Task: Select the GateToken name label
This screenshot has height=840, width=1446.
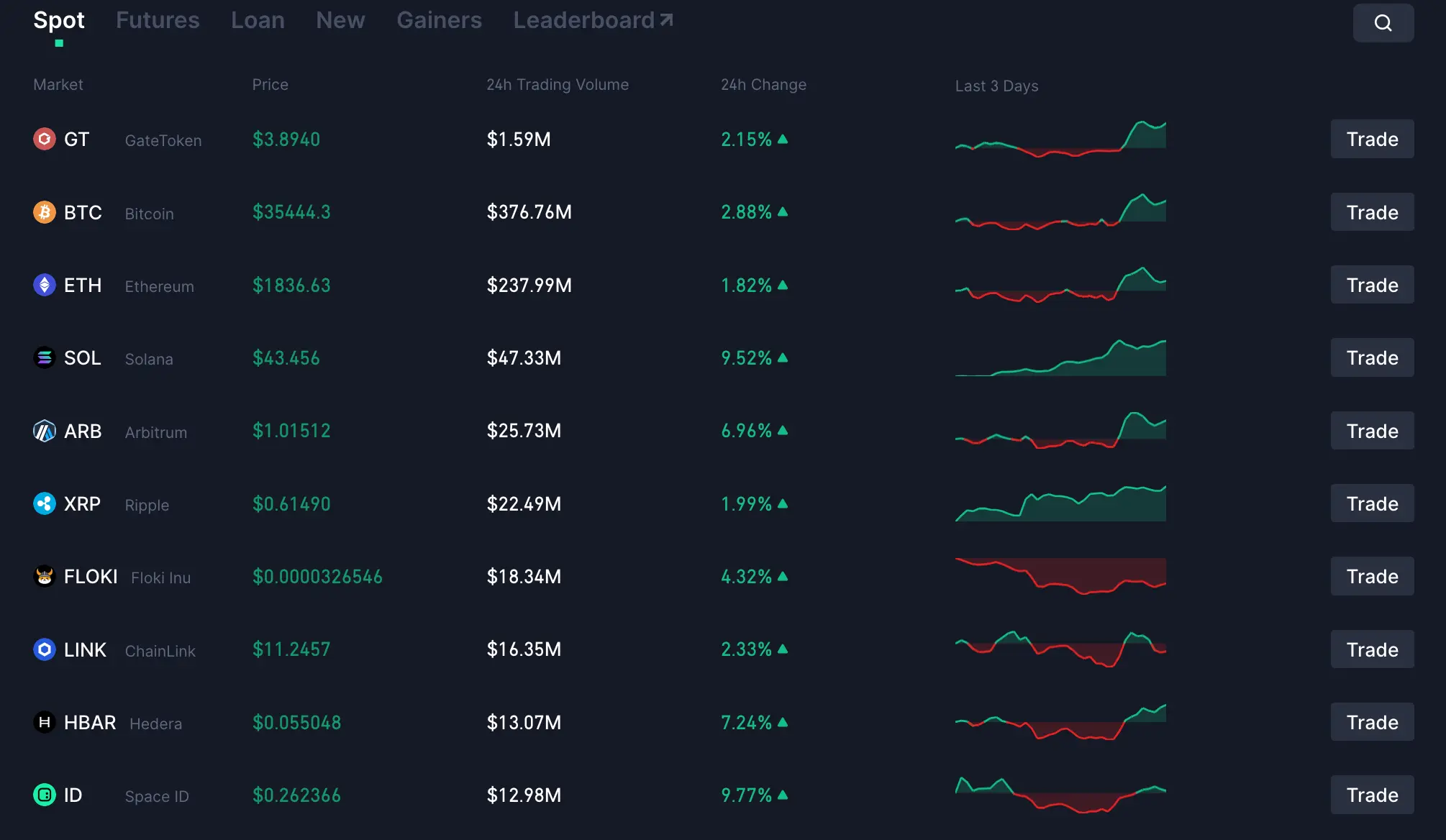Action: (x=163, y=141)
